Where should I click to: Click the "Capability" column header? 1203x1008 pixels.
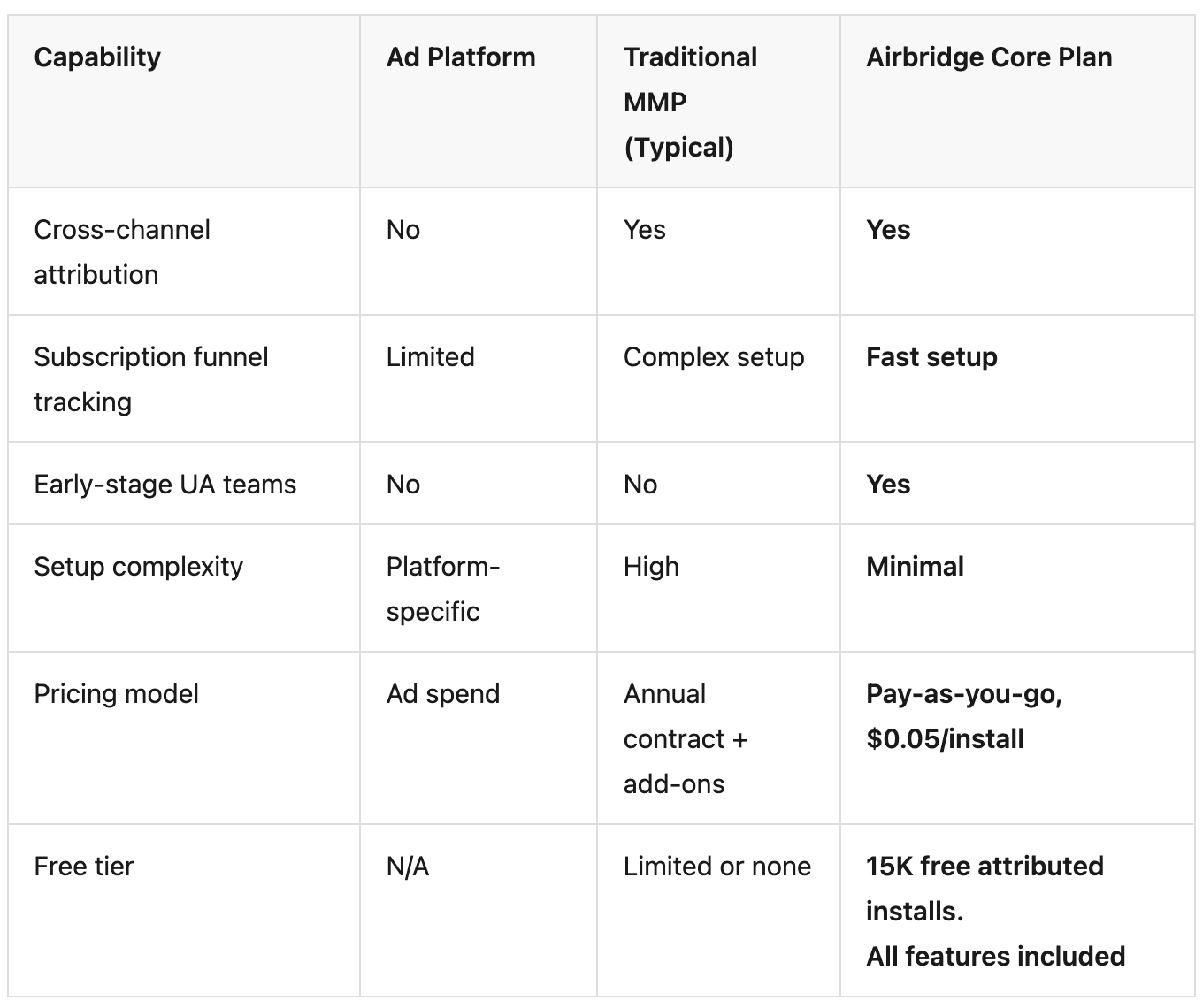[x=97, y=57]
